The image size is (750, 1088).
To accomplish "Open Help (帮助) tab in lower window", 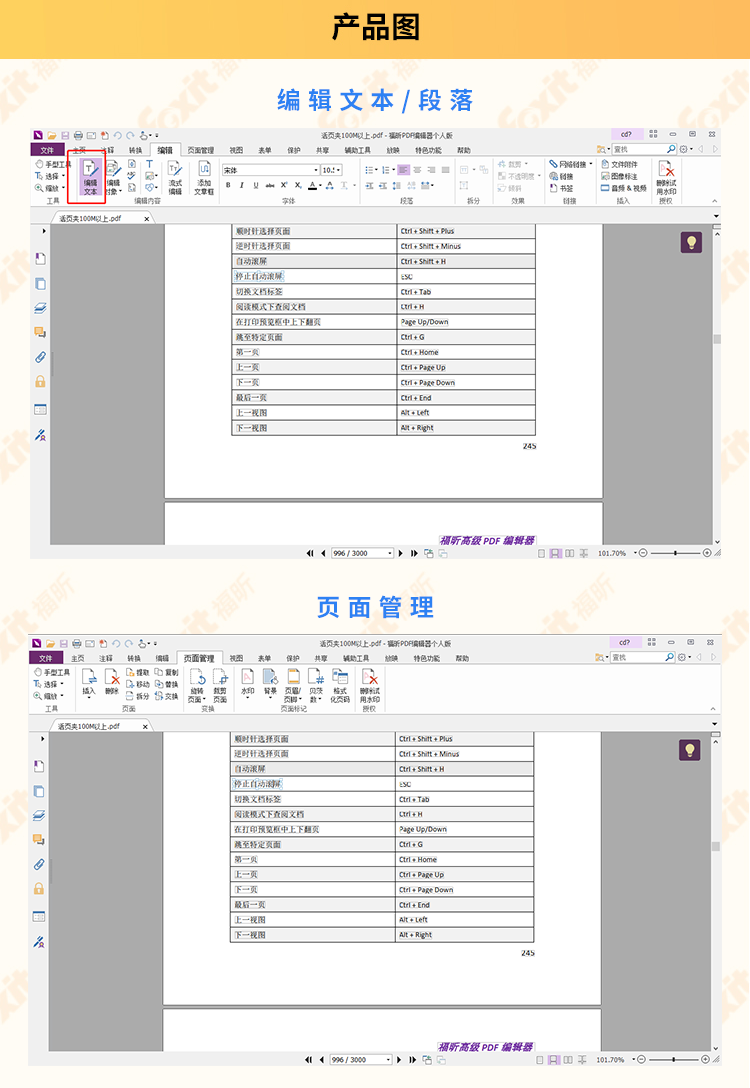I will [462, 658].
